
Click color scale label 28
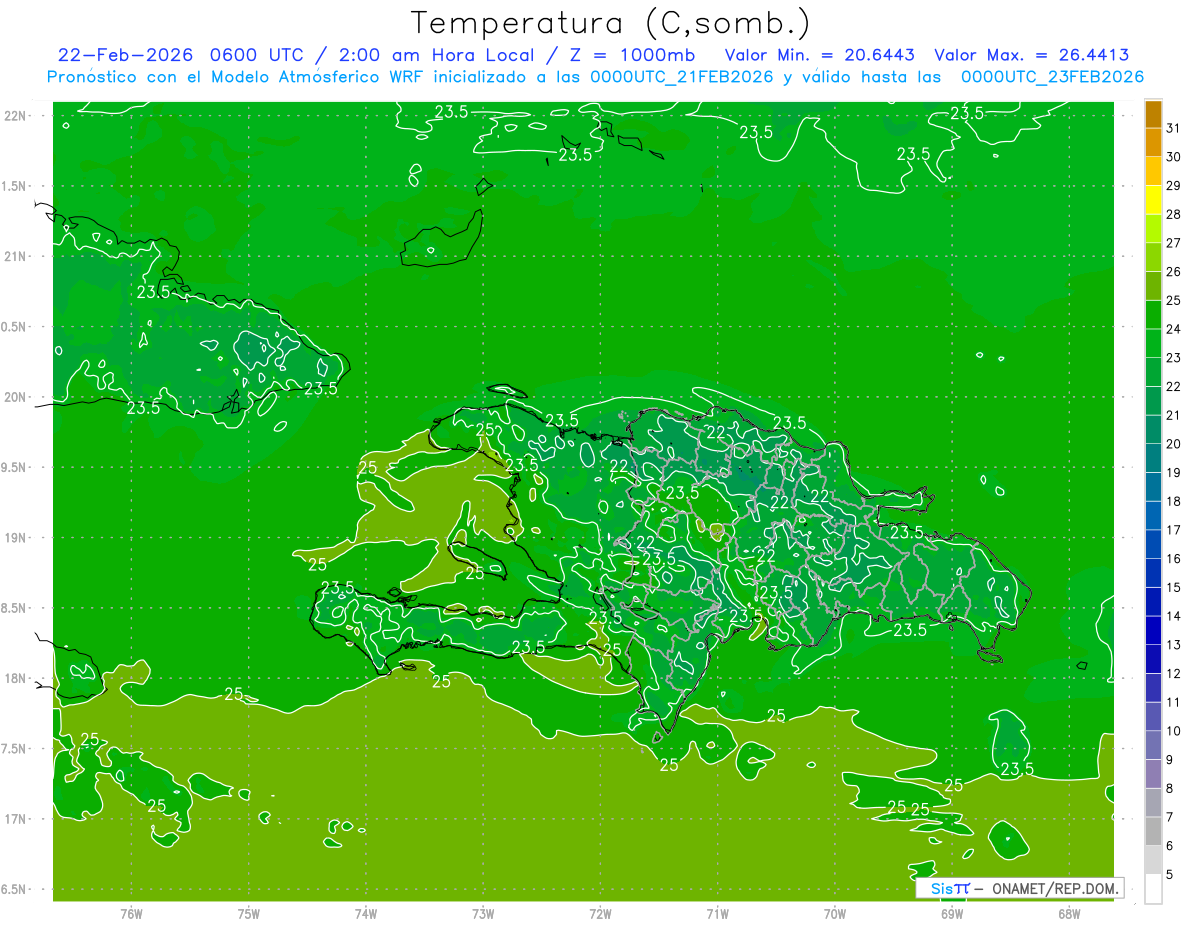pos(1173,215)
